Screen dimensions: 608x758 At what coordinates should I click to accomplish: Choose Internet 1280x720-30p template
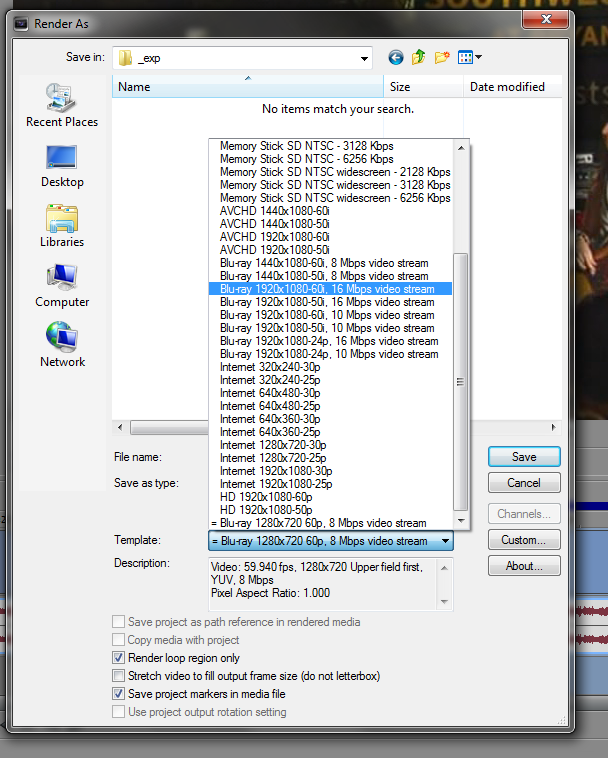click(x=330, y=445)
